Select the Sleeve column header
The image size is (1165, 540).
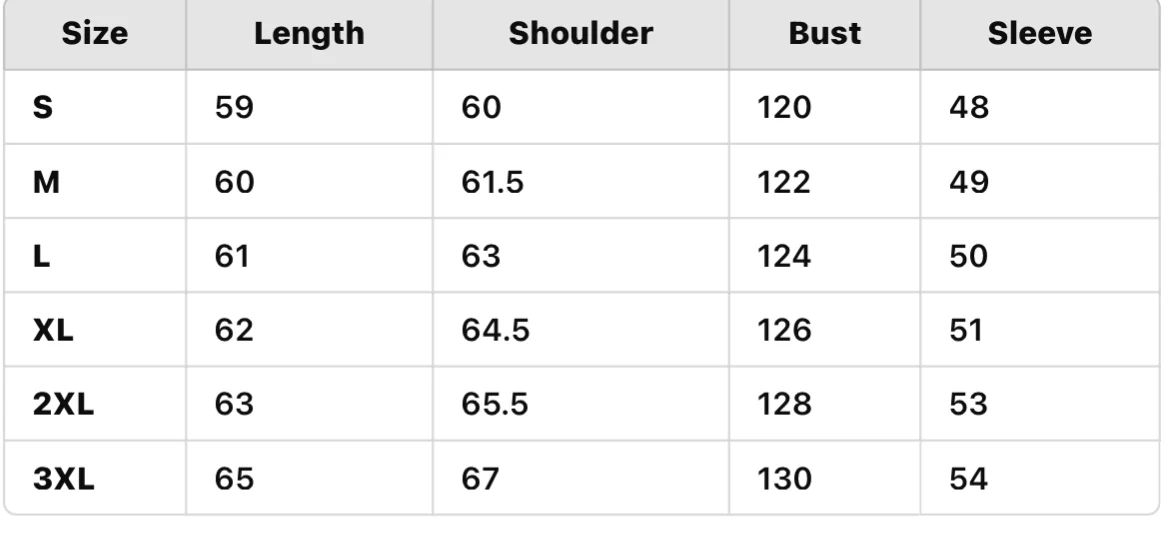click(1039, 34)
